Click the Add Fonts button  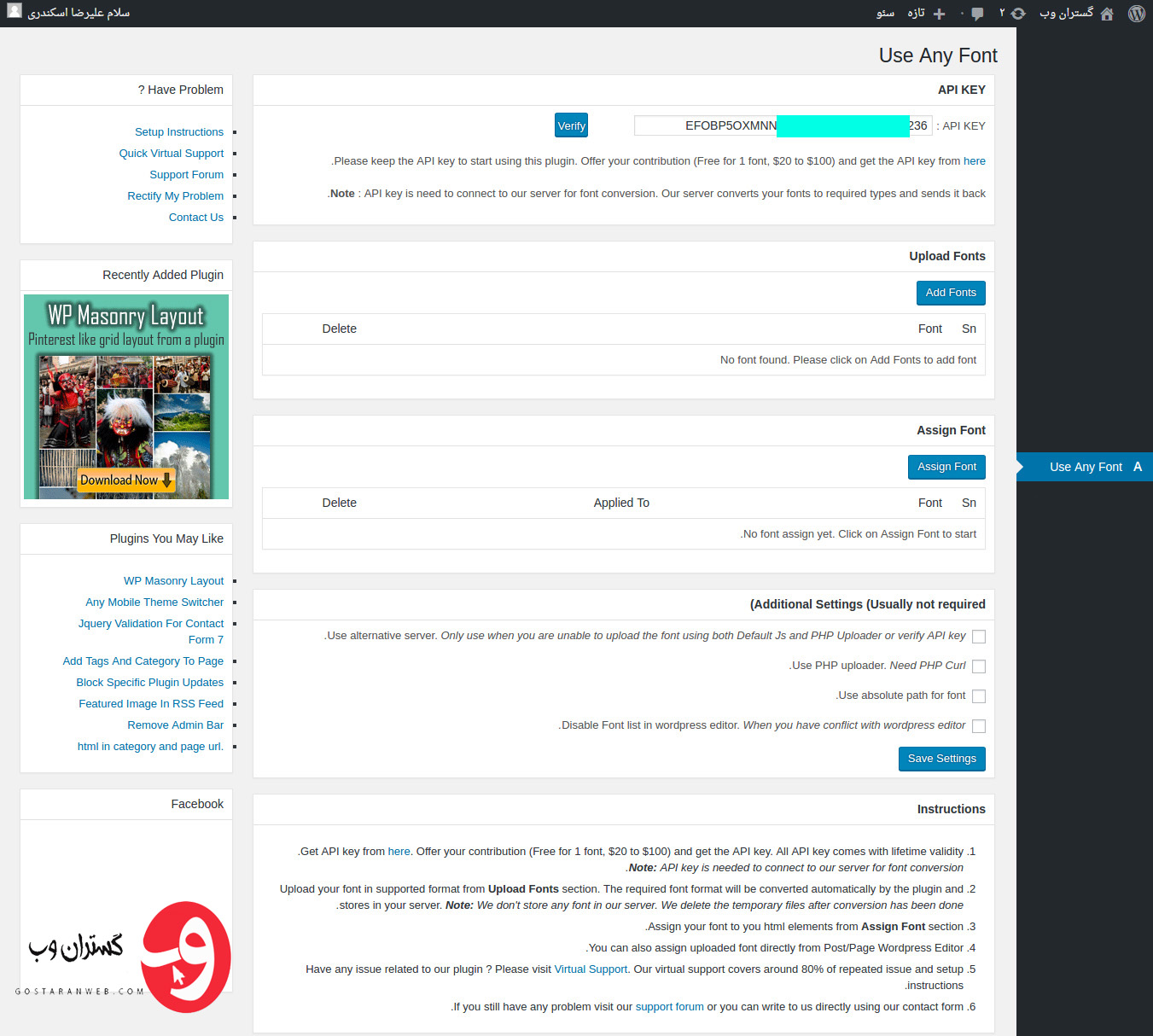pos(951,293)
